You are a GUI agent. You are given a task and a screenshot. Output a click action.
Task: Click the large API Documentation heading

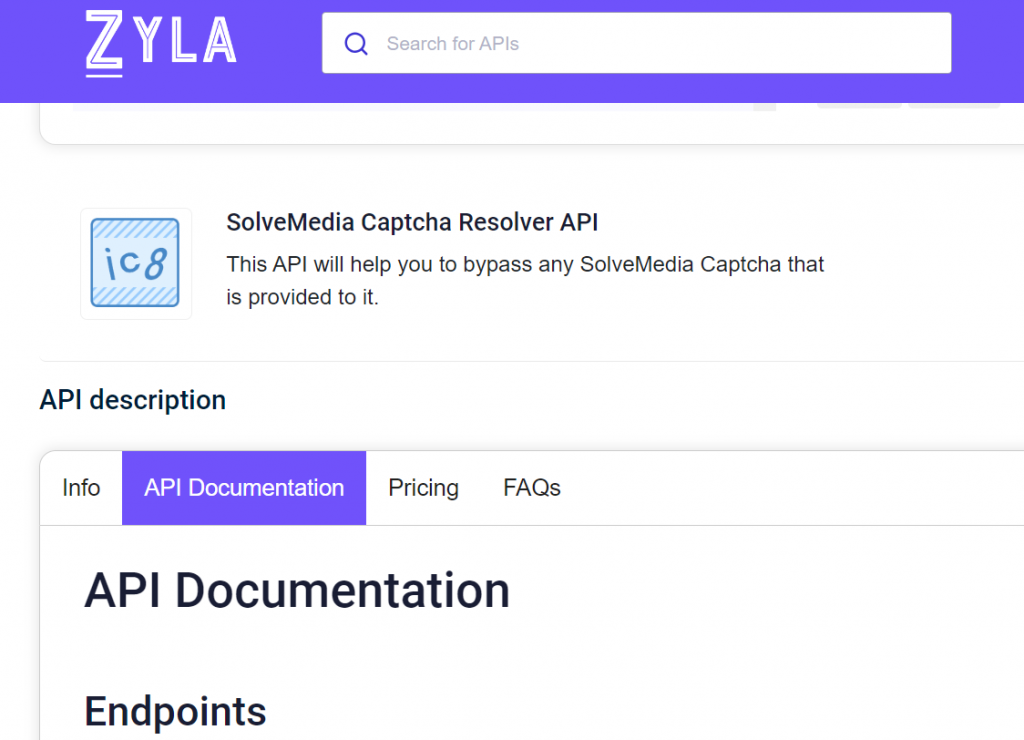pyautogui.click(x=296, y=590)
